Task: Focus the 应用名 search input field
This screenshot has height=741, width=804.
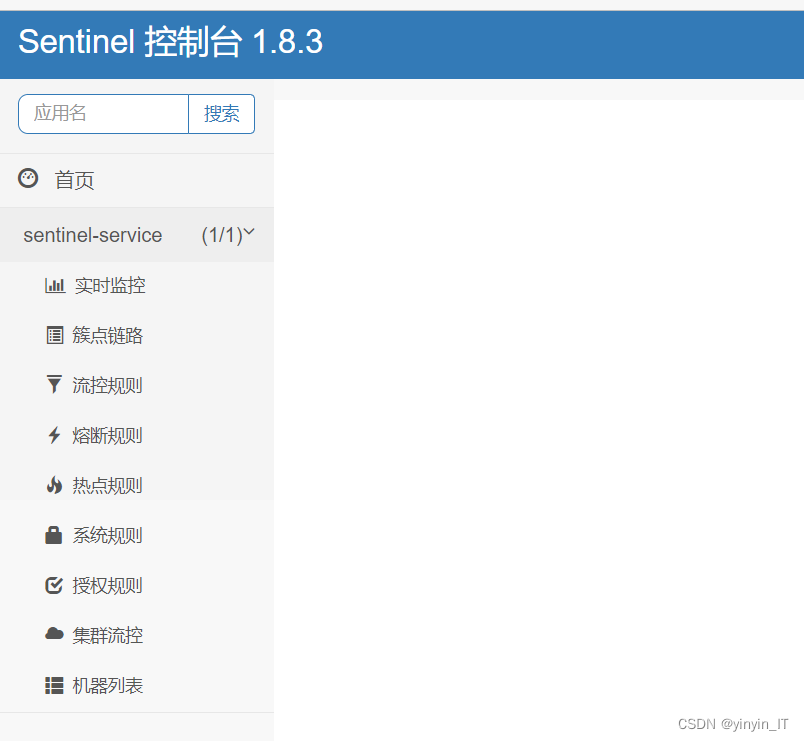Action: (104, 114)
